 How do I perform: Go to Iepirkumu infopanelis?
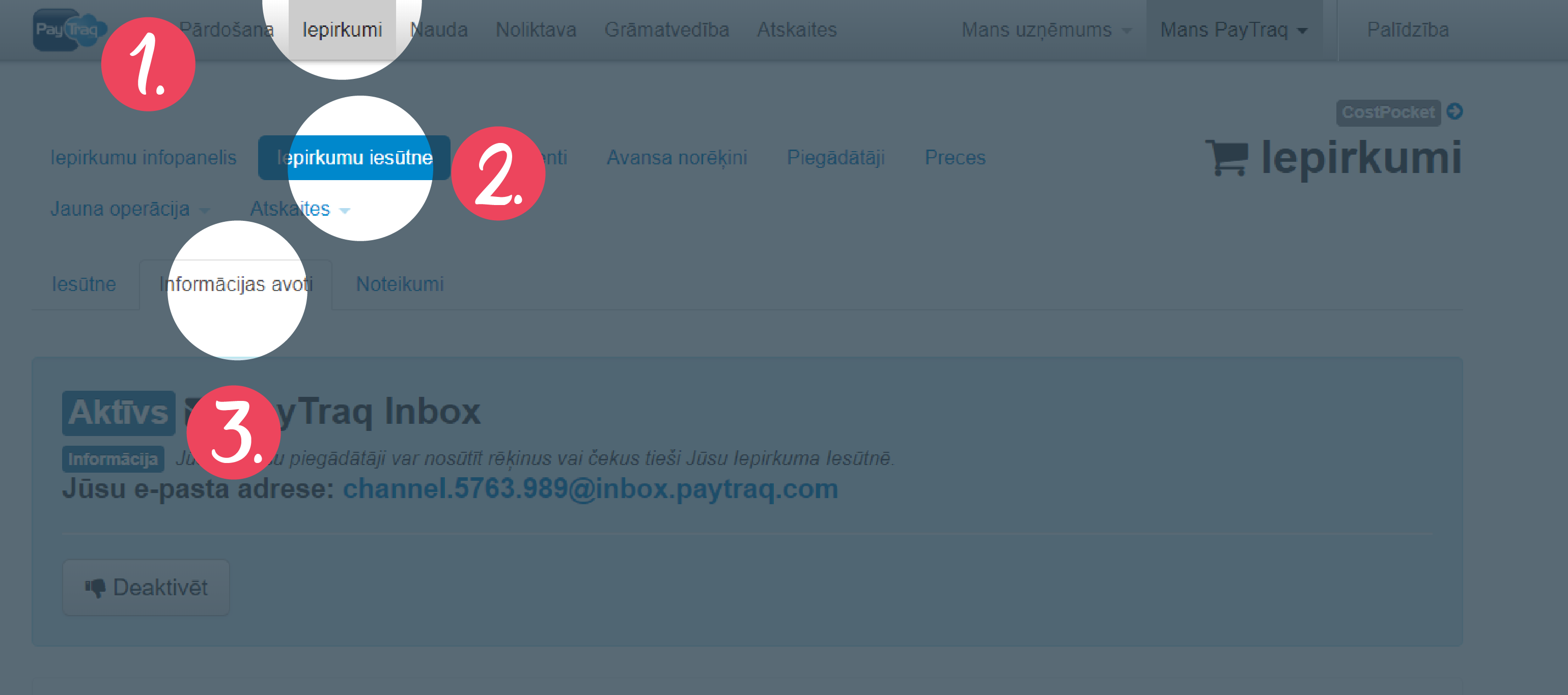click(143, 158)
